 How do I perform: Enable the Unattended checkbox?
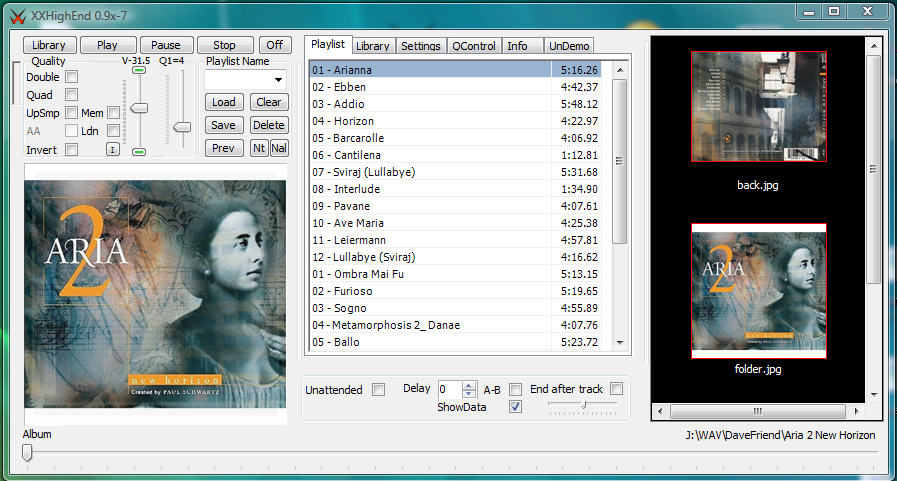(379, 389)
